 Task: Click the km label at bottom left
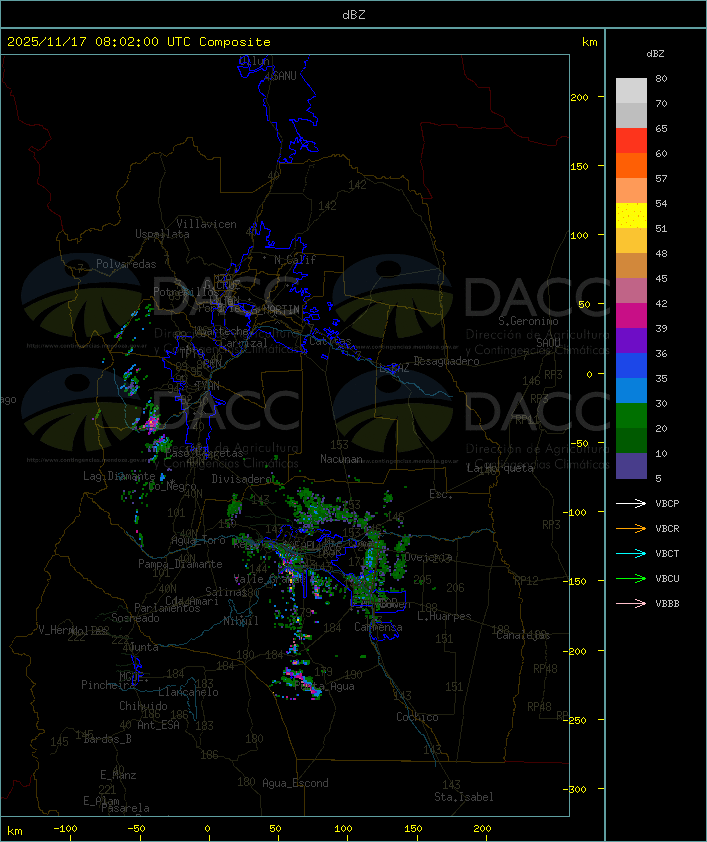15,831
